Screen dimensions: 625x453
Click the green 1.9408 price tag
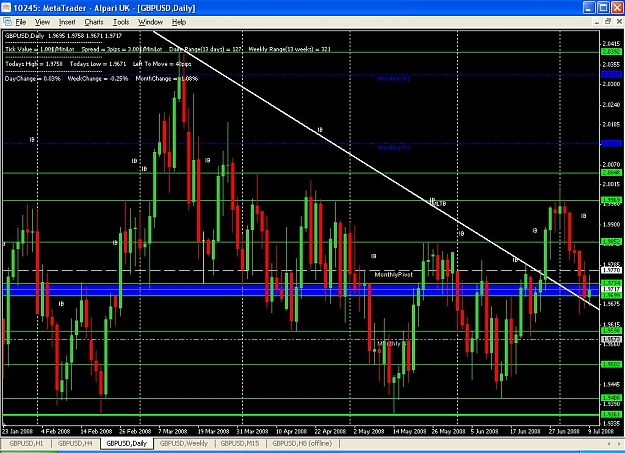coord(611,398)
